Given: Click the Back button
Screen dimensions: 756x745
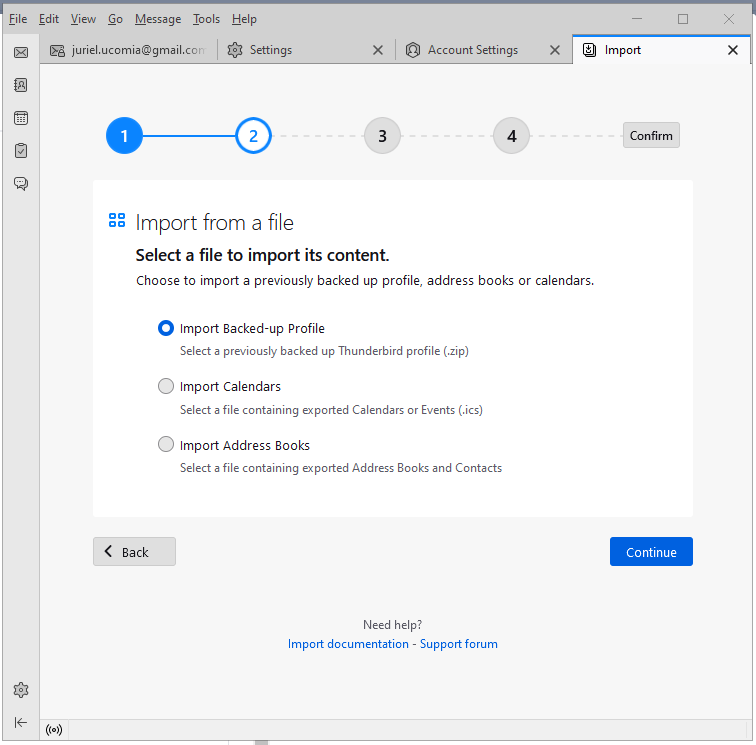Looking at the screenshot, I should pyautogui.click(x=135, y=552).
